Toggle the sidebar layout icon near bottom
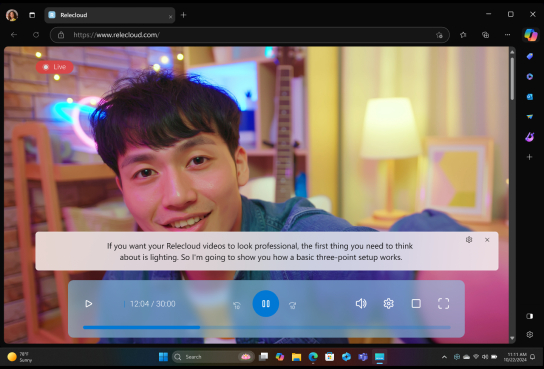This screenshot has height=369, width=544. tap(529, 316)
